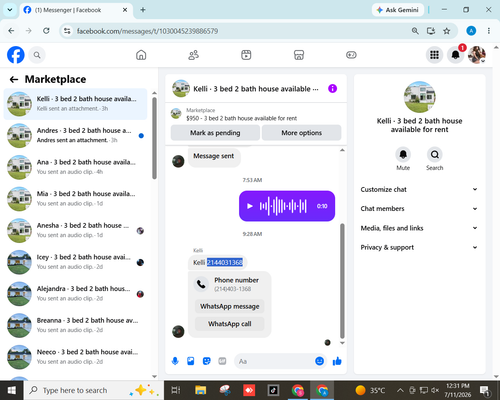Open the Facebook menu grid icon

coord(434,55)
